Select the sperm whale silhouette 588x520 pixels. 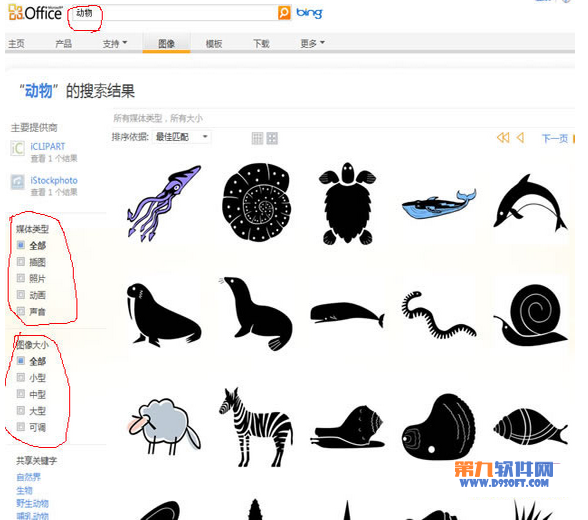[x=347, y=314]
